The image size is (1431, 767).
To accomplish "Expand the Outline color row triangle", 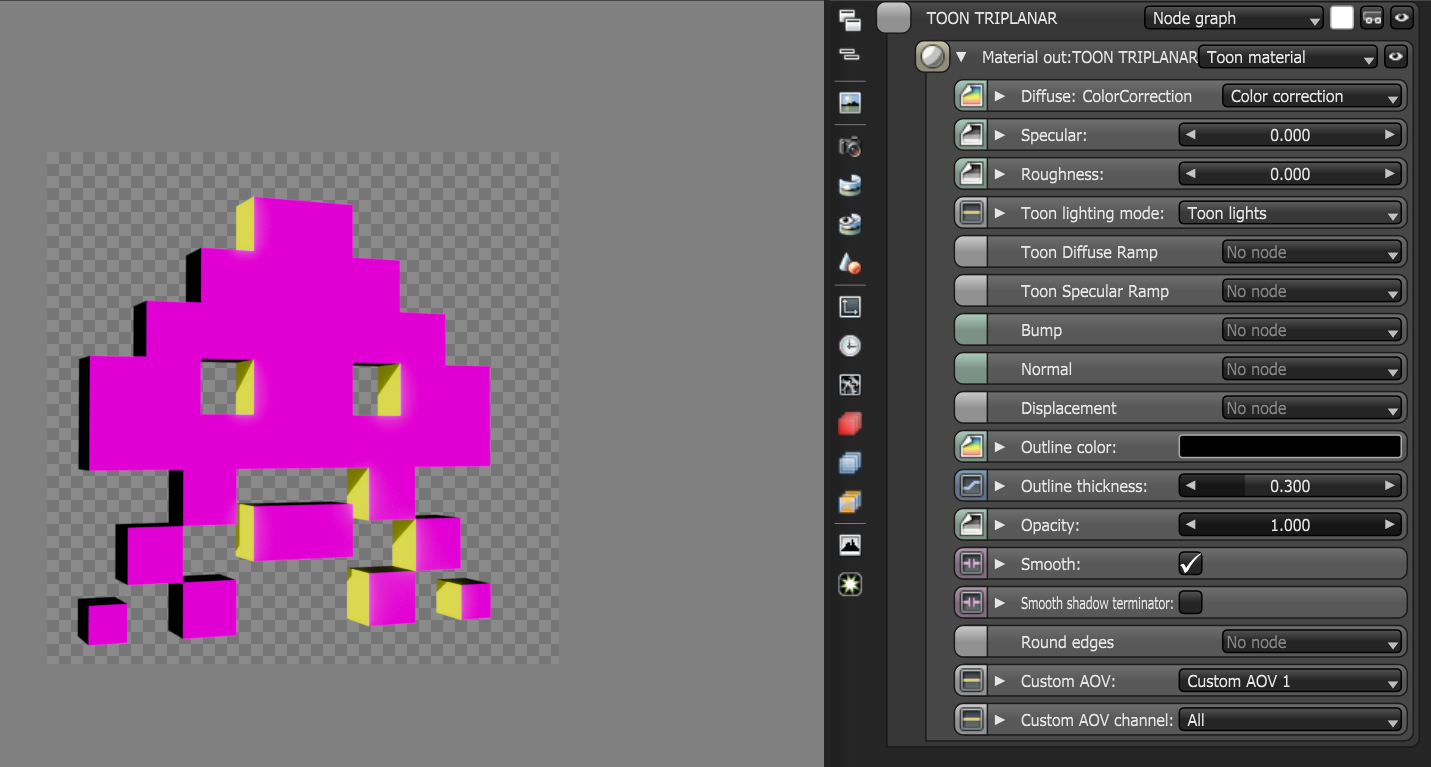I will click(999, 447).
